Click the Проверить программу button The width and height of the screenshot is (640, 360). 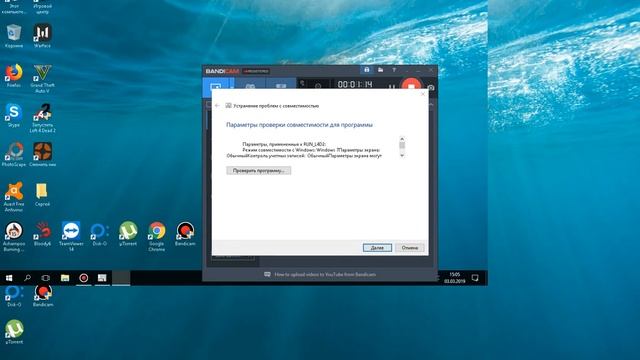tap(259, 171)
